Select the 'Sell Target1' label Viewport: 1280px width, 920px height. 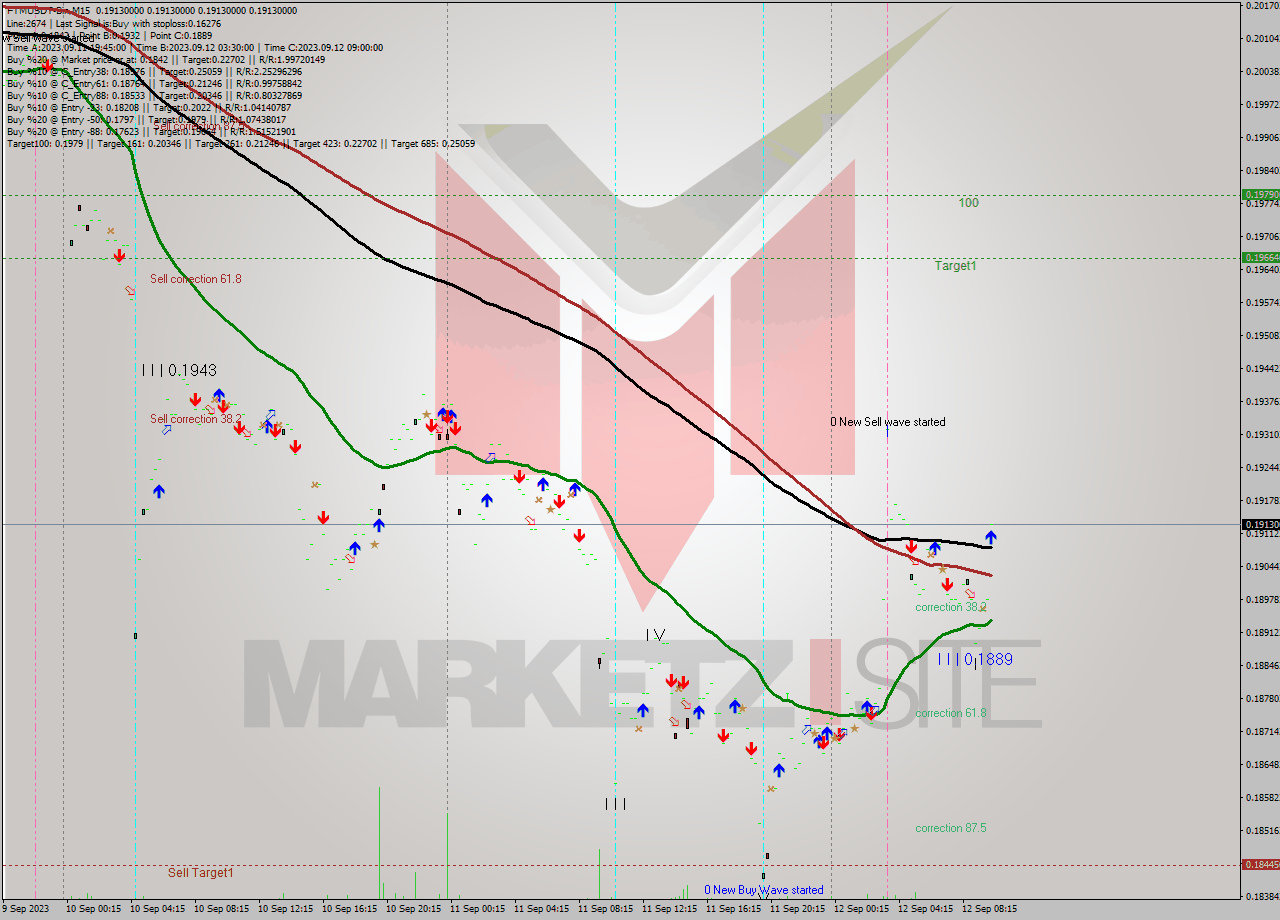[201, 873]
